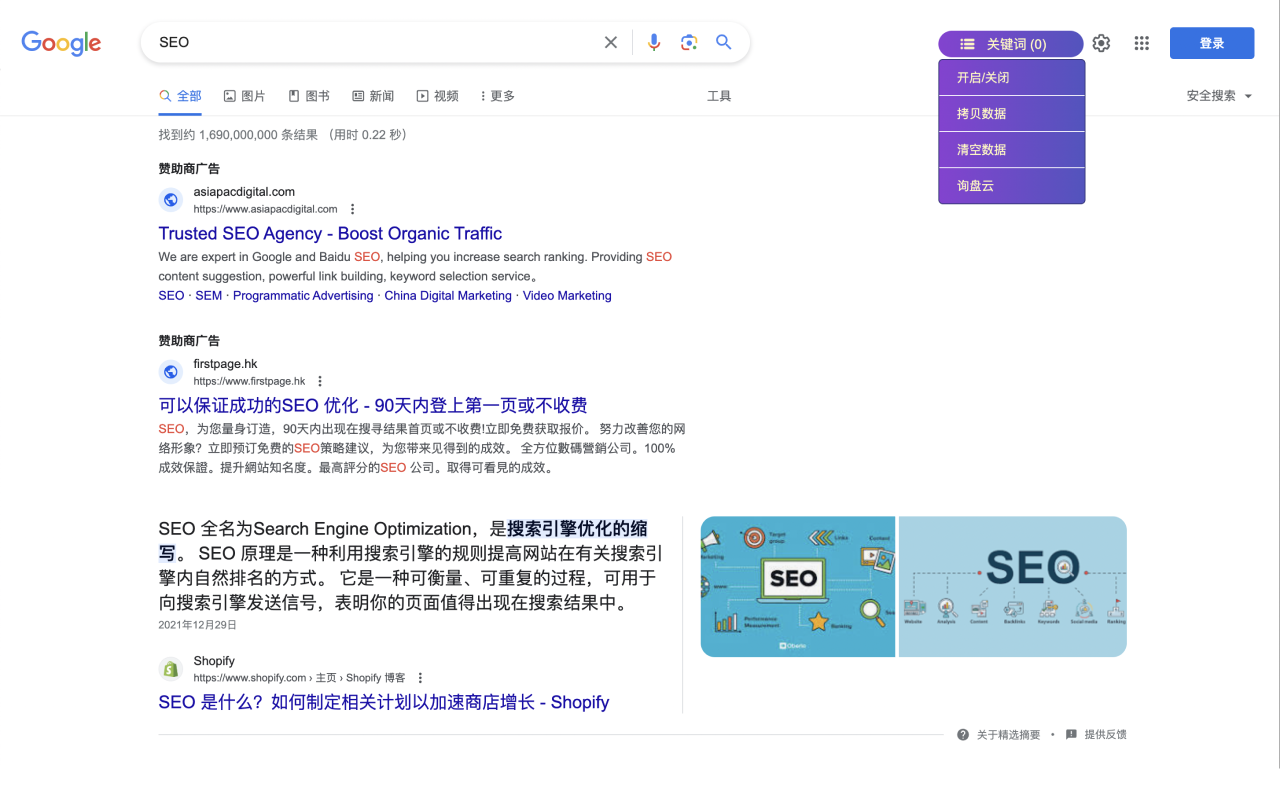Screen dimensions: 1280x800
Task: Open the Google apps grid
Action: pyautogui.click(x=1142, y=43)
